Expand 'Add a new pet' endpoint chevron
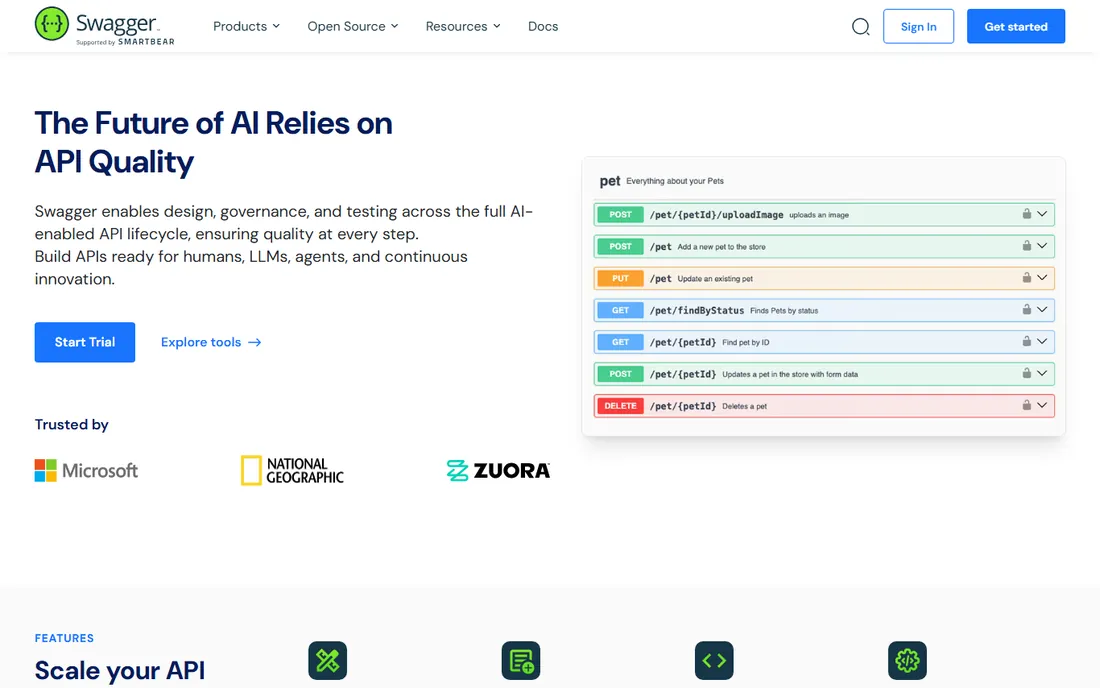 pos(1042,245)
